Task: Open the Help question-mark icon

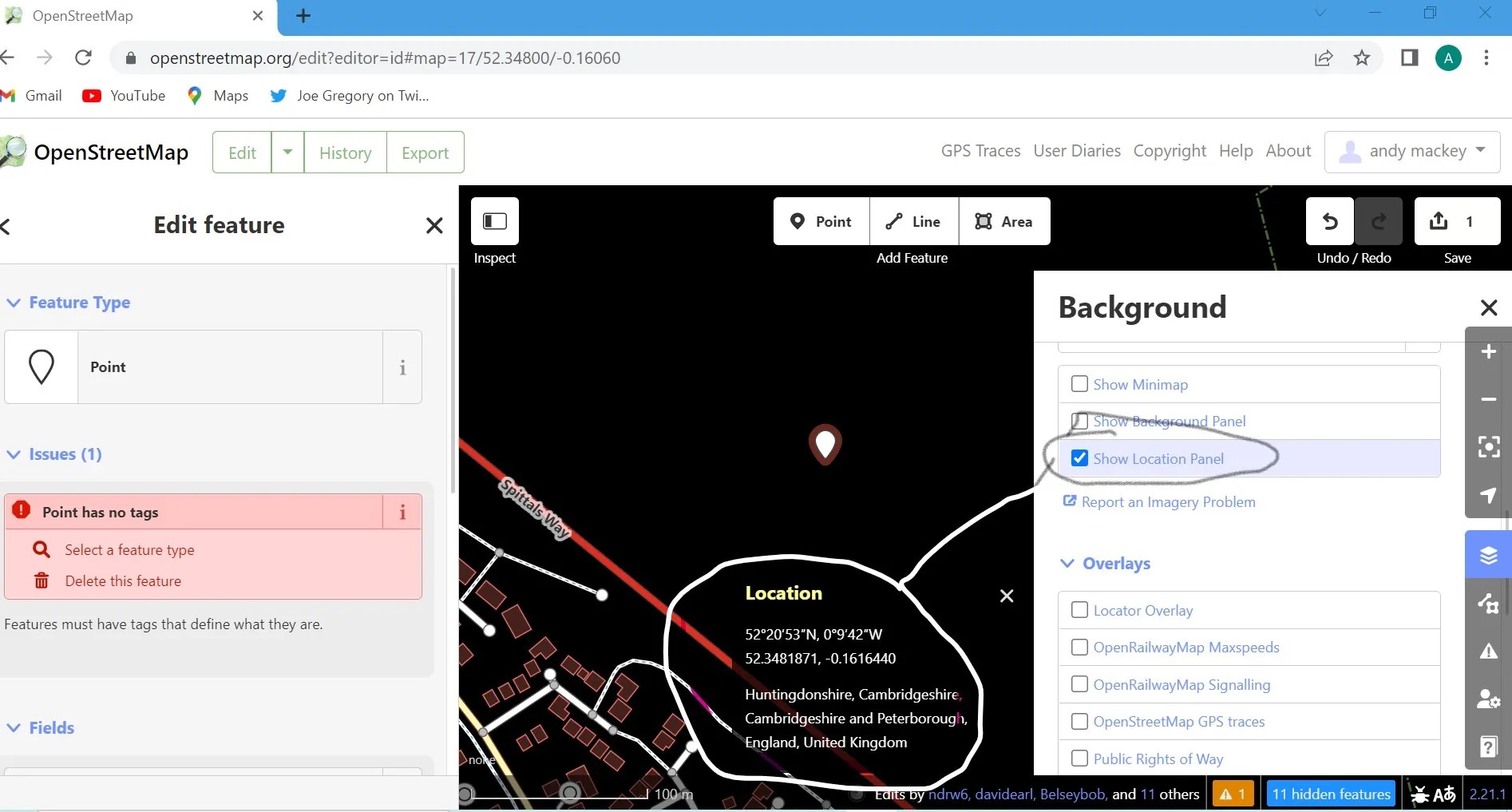Action: [x=1488, y=747]
